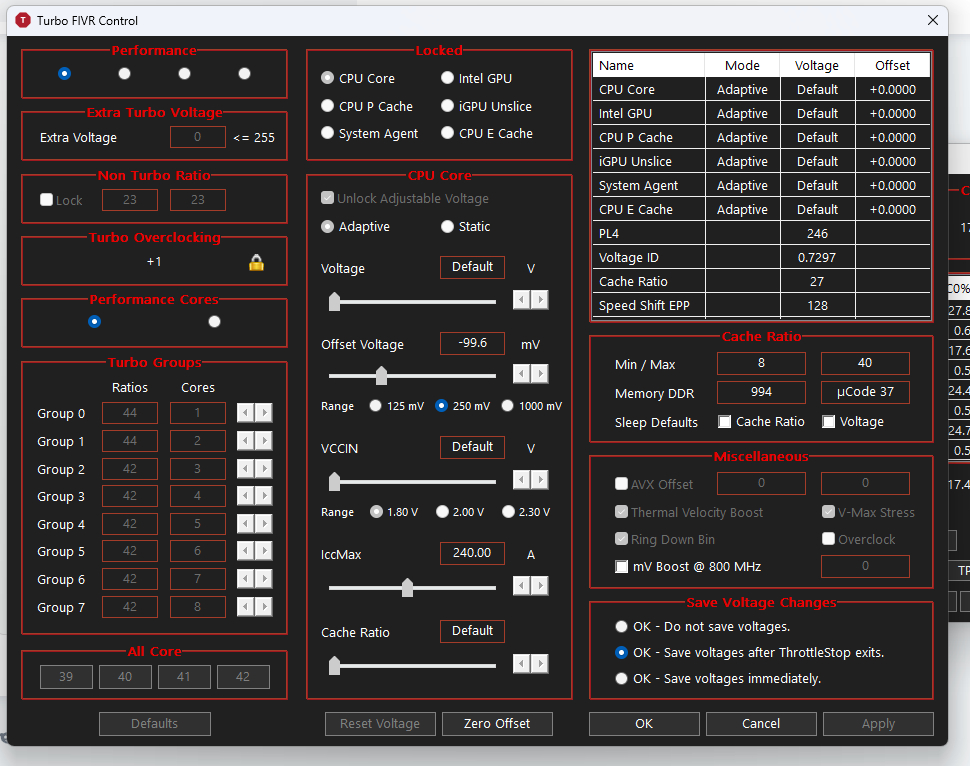Enable Sleep Defaults Cache Ratio checkbox
970x766 pixels.
coord(724,421)
